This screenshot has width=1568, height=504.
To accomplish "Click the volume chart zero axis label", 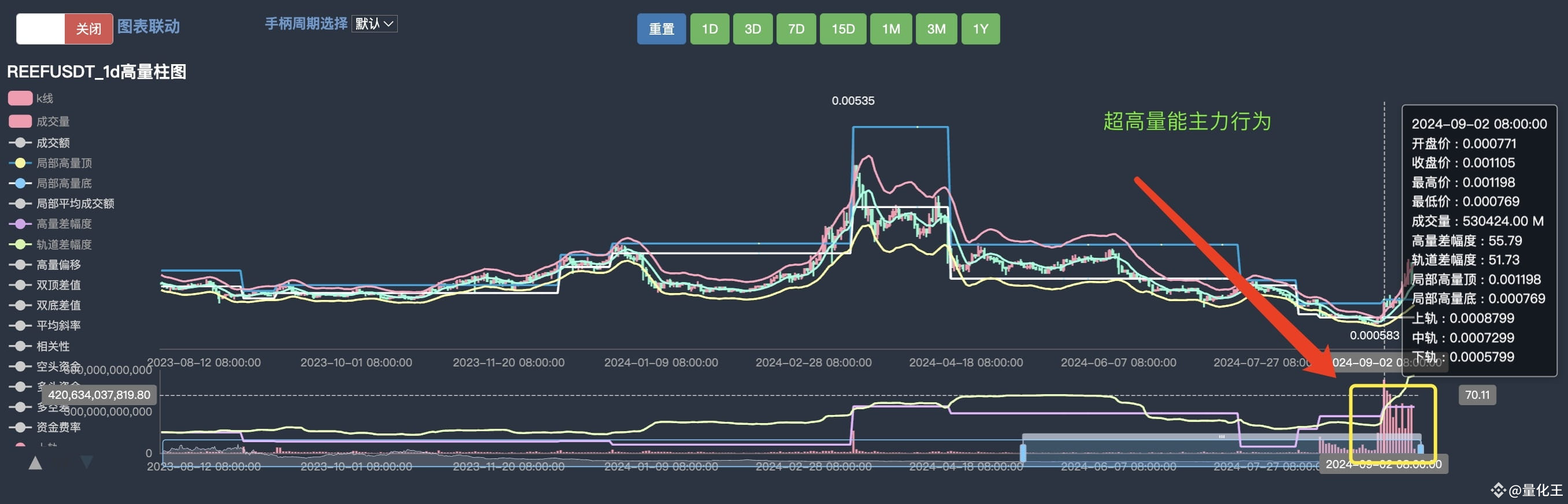I will pos(149,453).
